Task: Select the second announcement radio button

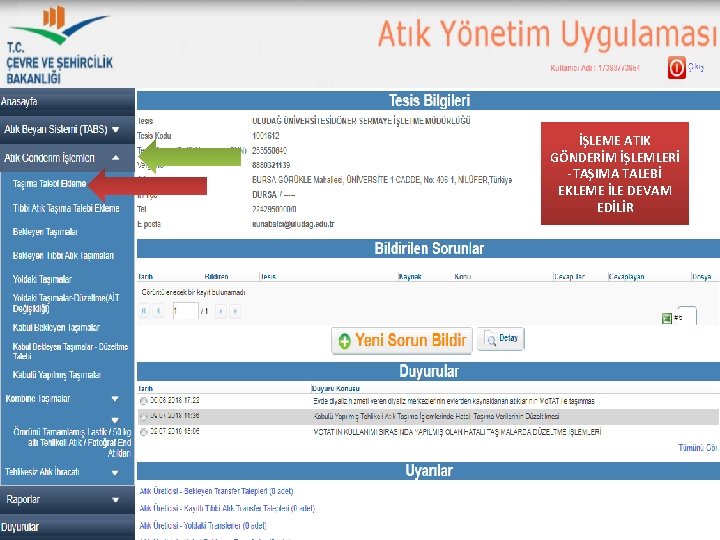Action: tap(144, 416)
